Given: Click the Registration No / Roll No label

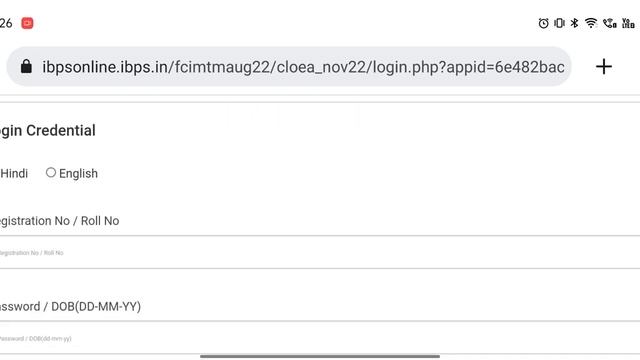Looking at the screenshot, I should pyautogui.click(x=60, y=221).
